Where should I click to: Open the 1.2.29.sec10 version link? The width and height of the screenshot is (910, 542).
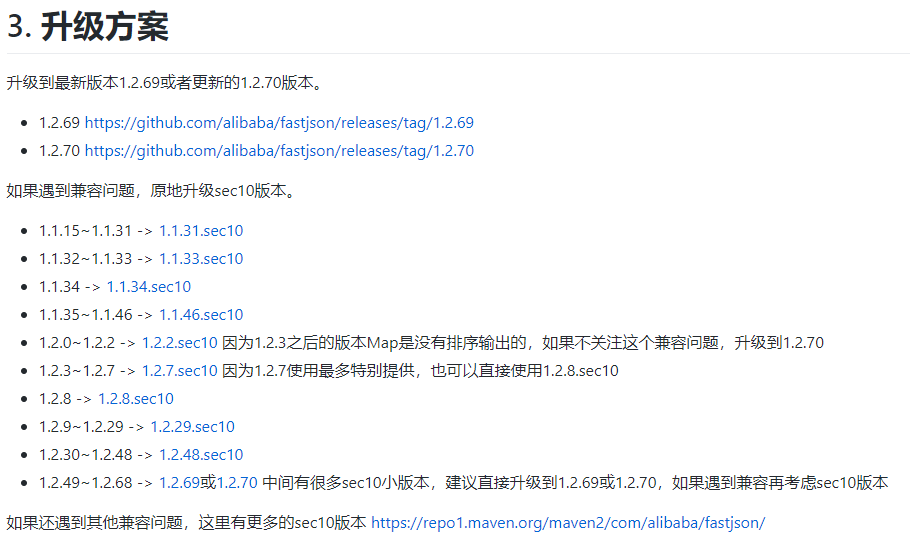tap(192, 427)
